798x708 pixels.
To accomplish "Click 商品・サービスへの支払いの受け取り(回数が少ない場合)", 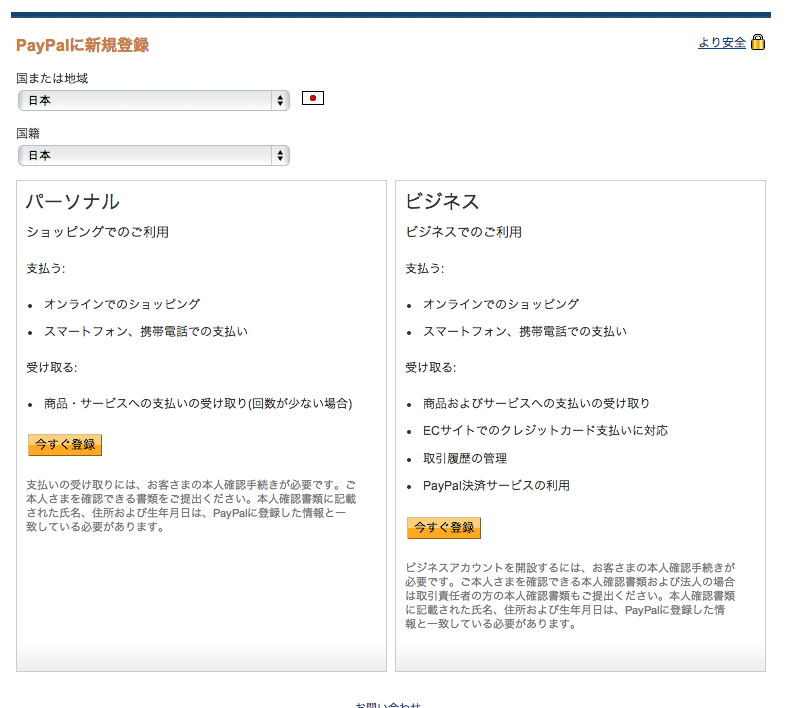I will click(198, 404).
